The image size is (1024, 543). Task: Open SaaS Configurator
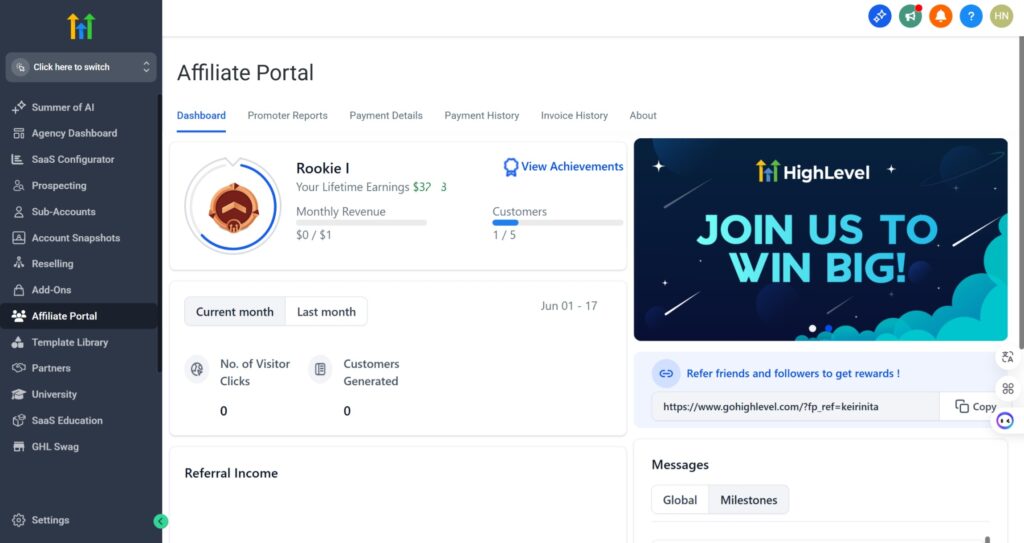click(72, 159)
